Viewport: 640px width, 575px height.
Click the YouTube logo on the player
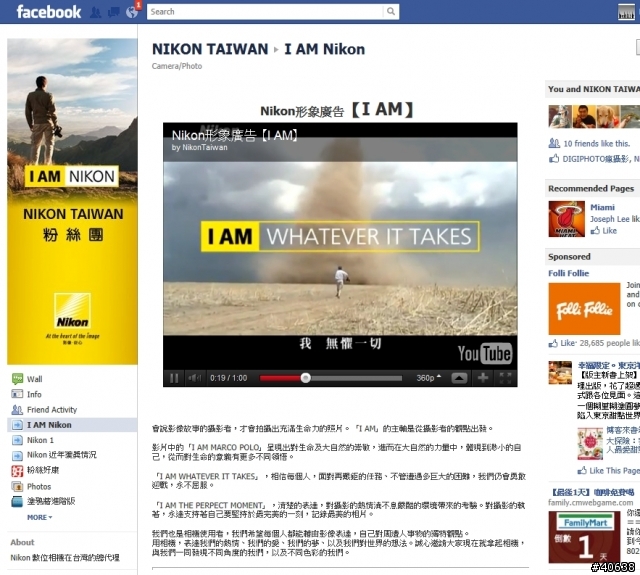pyautogui.click(x=484, y=353)
